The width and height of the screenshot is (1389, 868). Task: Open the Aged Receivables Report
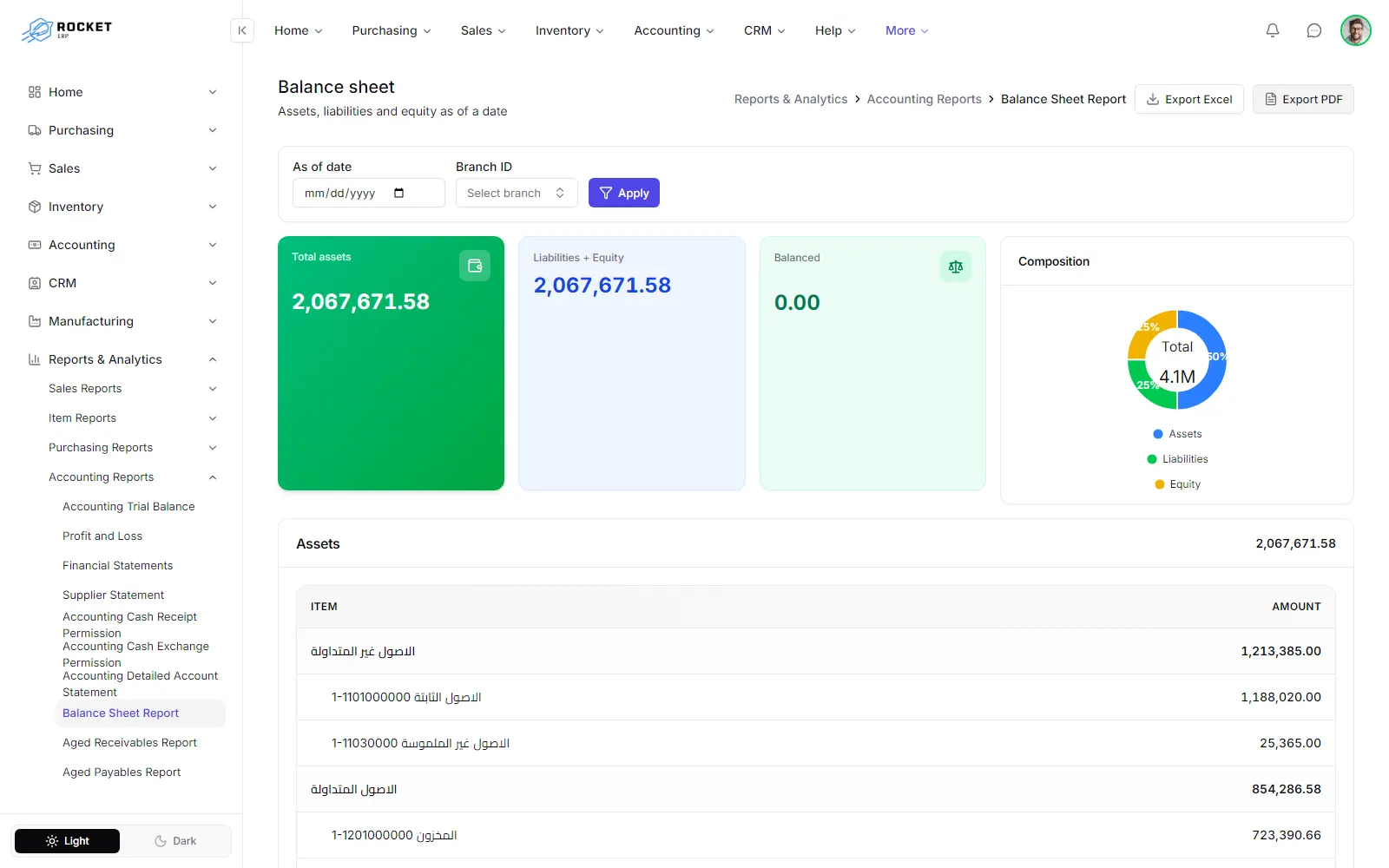(129, 743)
